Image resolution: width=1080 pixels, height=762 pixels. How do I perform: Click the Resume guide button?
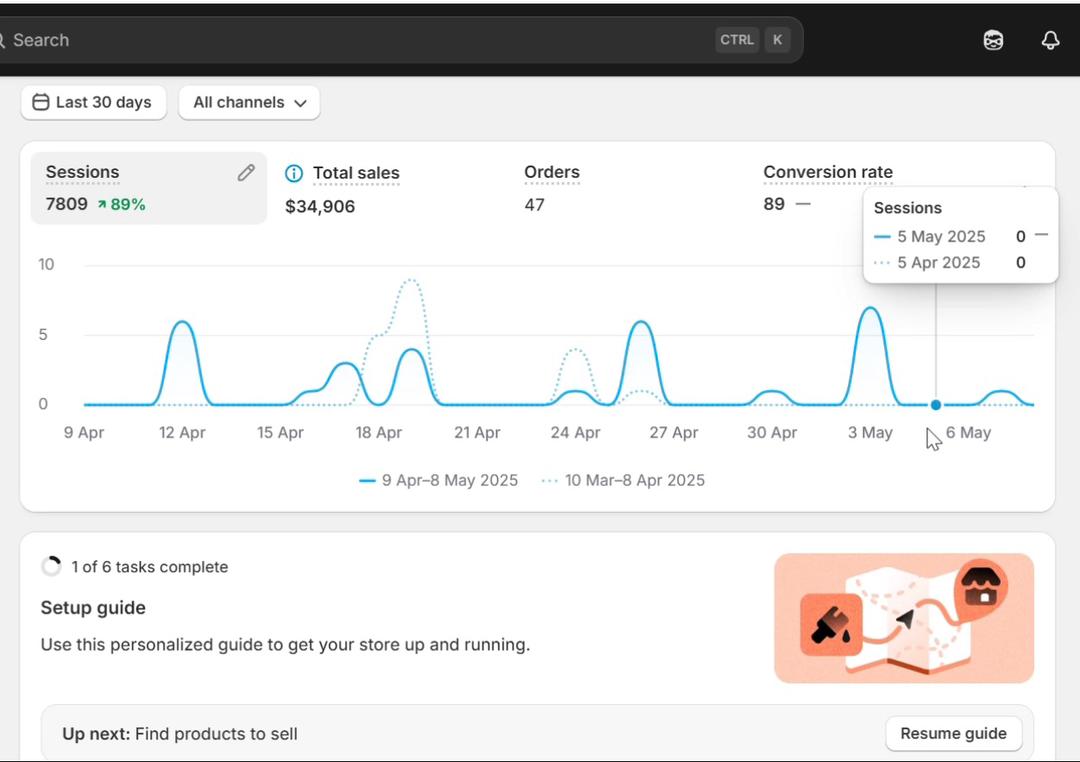[953, 734]
